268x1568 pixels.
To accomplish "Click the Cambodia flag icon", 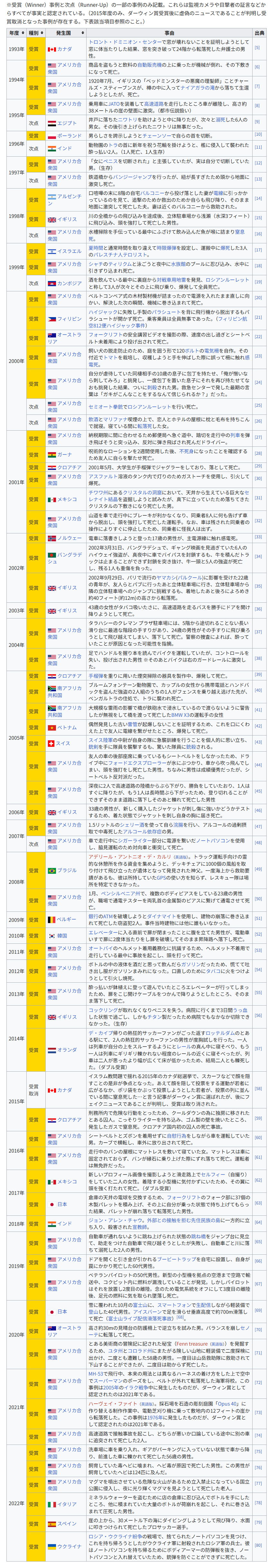I will (52, 283).
